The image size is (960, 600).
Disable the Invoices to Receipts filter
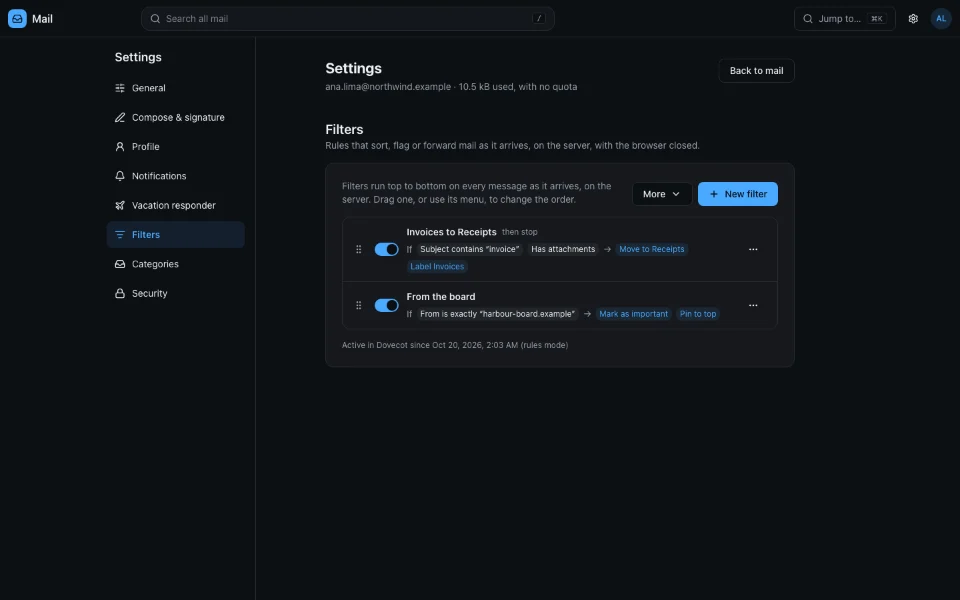coord(386,249)
